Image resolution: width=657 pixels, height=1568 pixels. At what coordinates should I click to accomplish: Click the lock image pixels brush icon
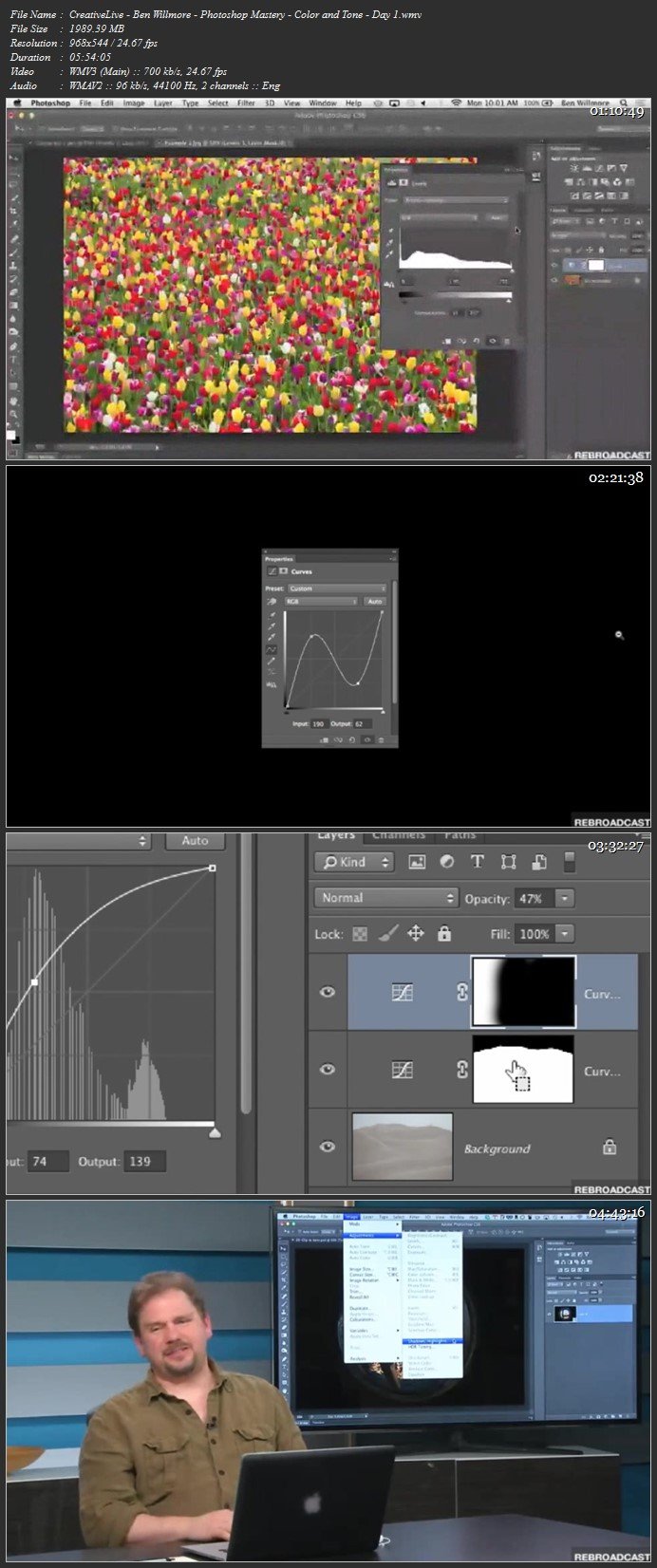387,934
